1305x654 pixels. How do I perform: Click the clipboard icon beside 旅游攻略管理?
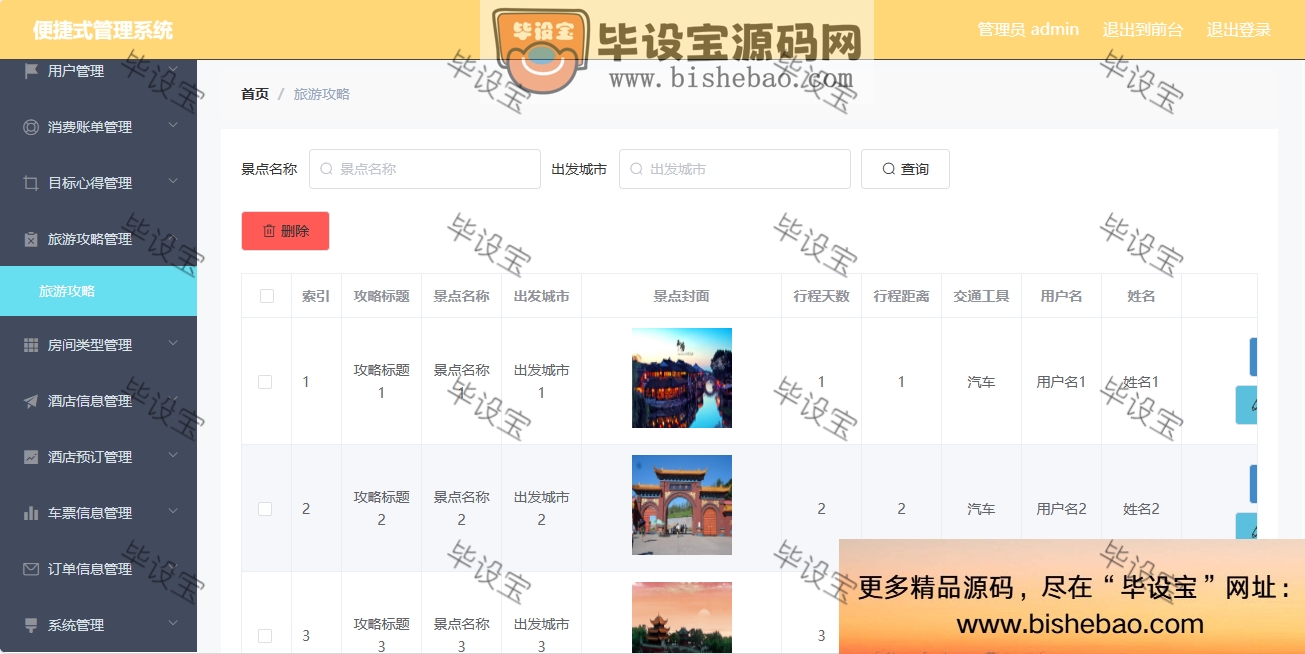point(31,239)
